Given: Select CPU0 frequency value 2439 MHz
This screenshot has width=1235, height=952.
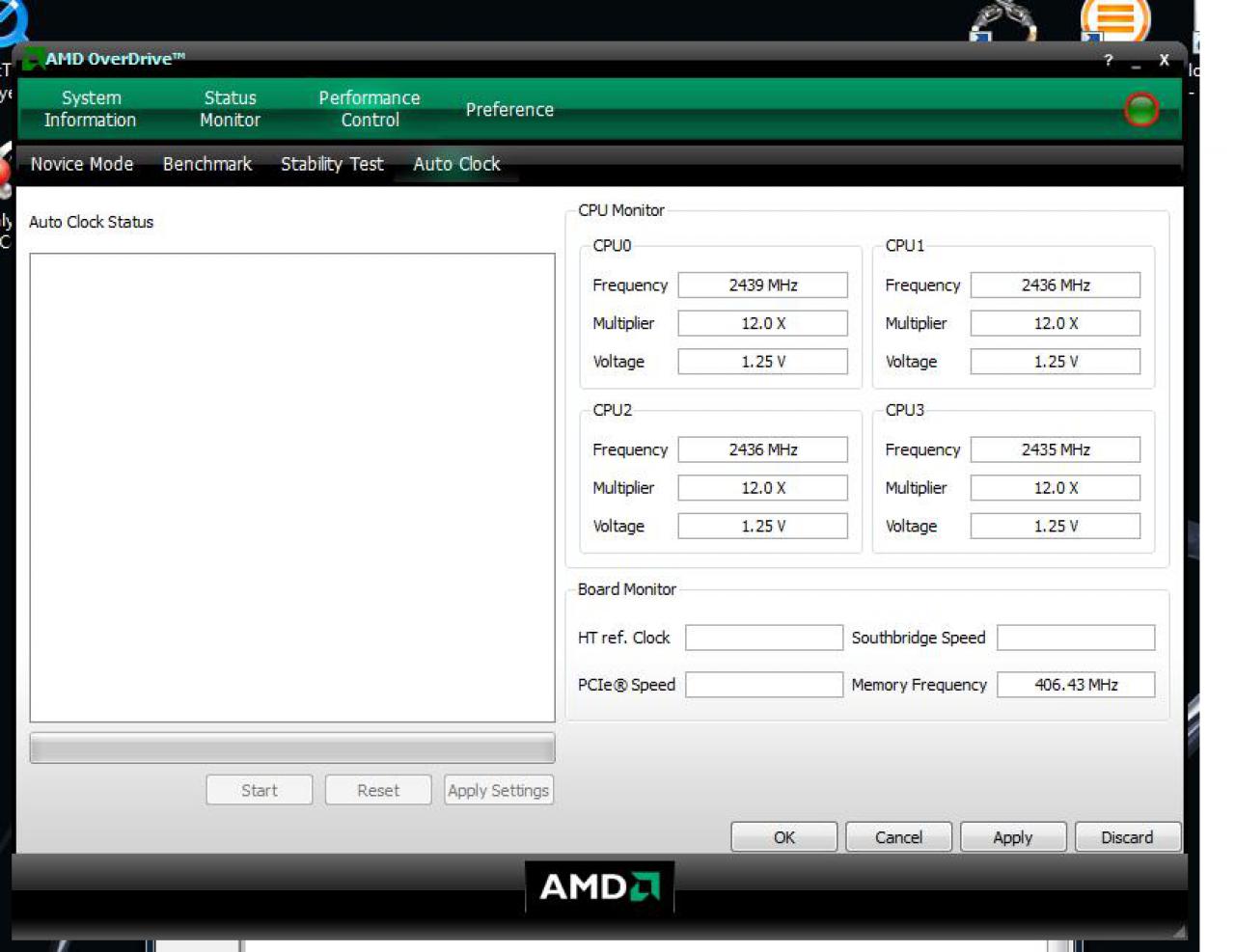Looking at the screenshot, I should (763, 286).
